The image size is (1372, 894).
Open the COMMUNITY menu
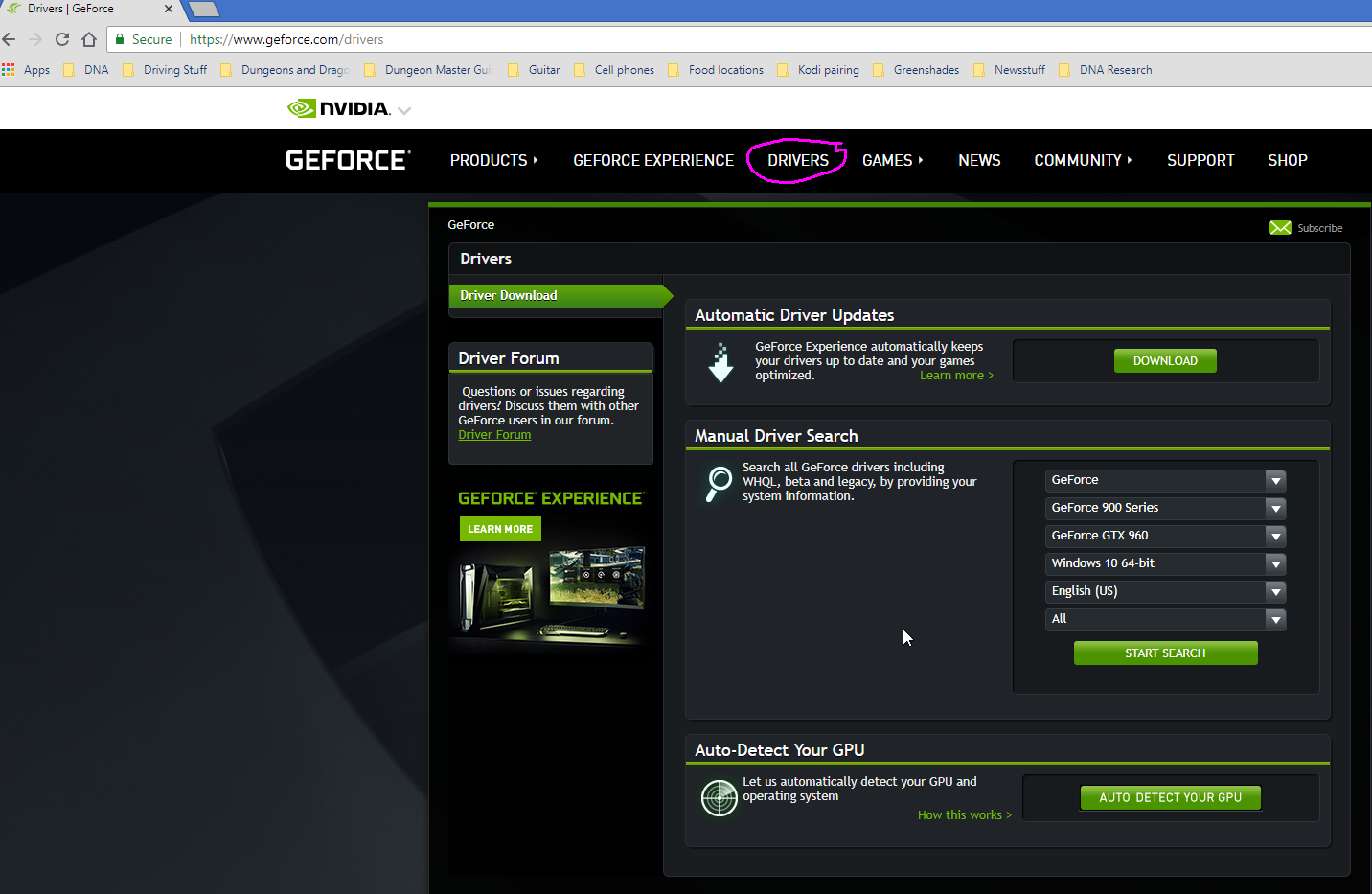(x=1083, y=160)
